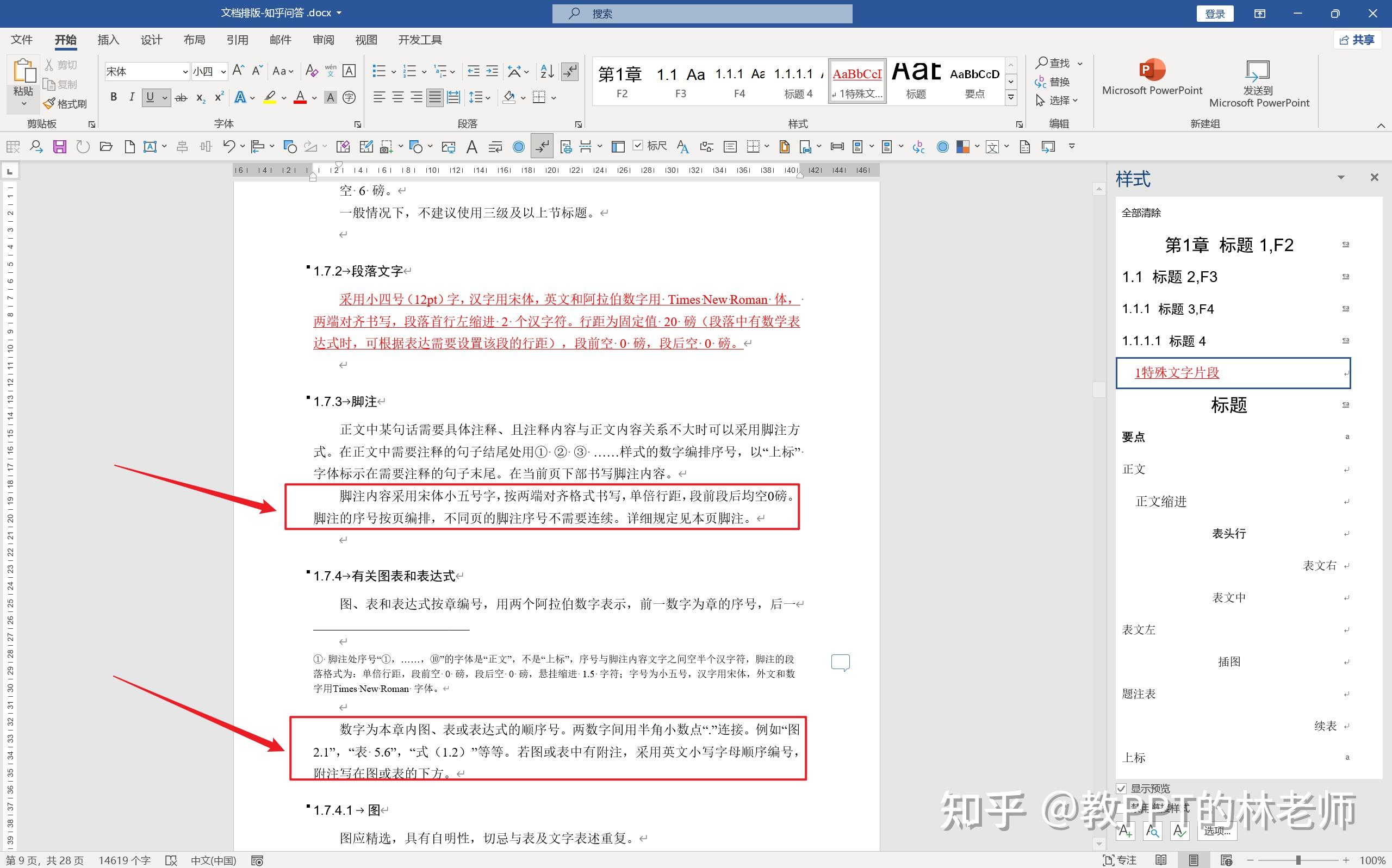Switch to the 审阅 tab
1392x868 pixels.
[324, 40]
